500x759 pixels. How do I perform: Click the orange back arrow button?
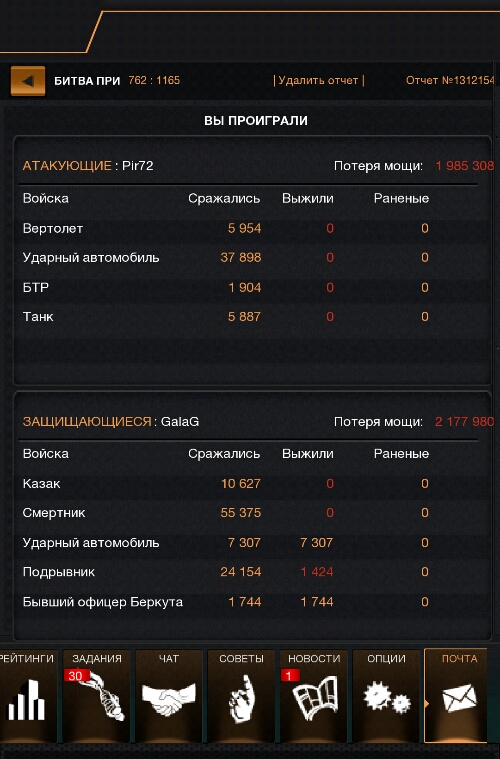[x=28, y=81]
